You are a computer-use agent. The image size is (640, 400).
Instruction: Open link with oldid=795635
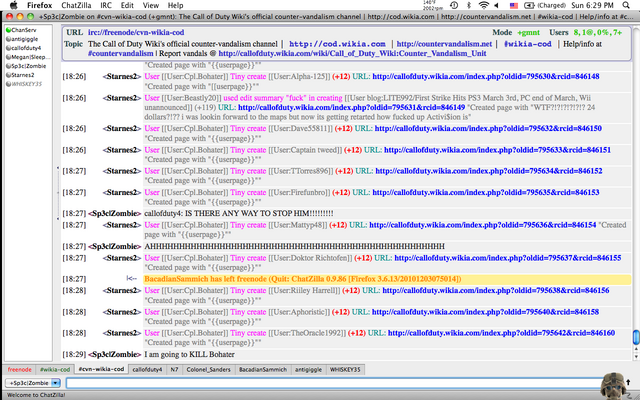(486, 192)
